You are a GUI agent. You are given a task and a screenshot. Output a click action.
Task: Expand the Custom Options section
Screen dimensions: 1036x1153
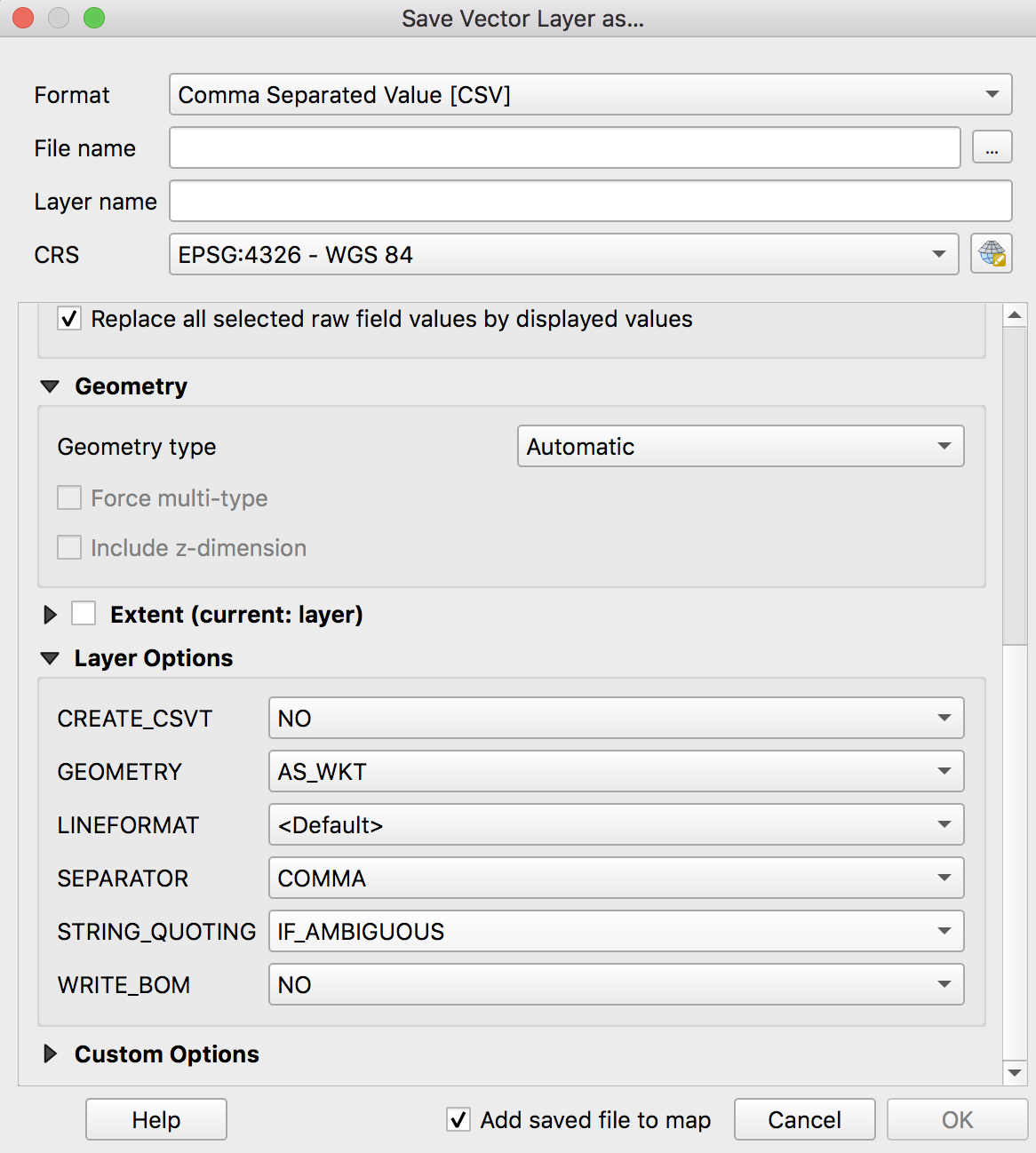(51, 1054)
